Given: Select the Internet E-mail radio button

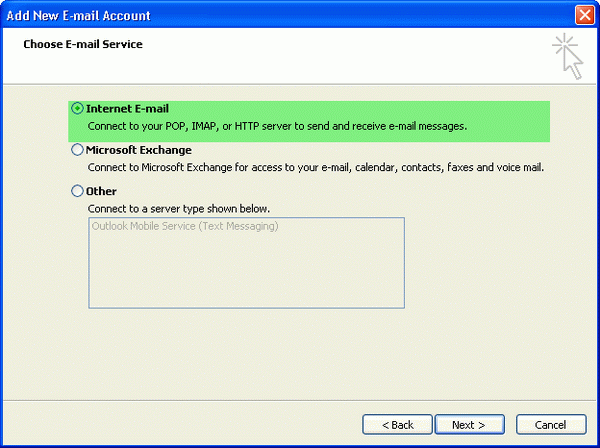Looking at the screenshot, I should (78, 108).
